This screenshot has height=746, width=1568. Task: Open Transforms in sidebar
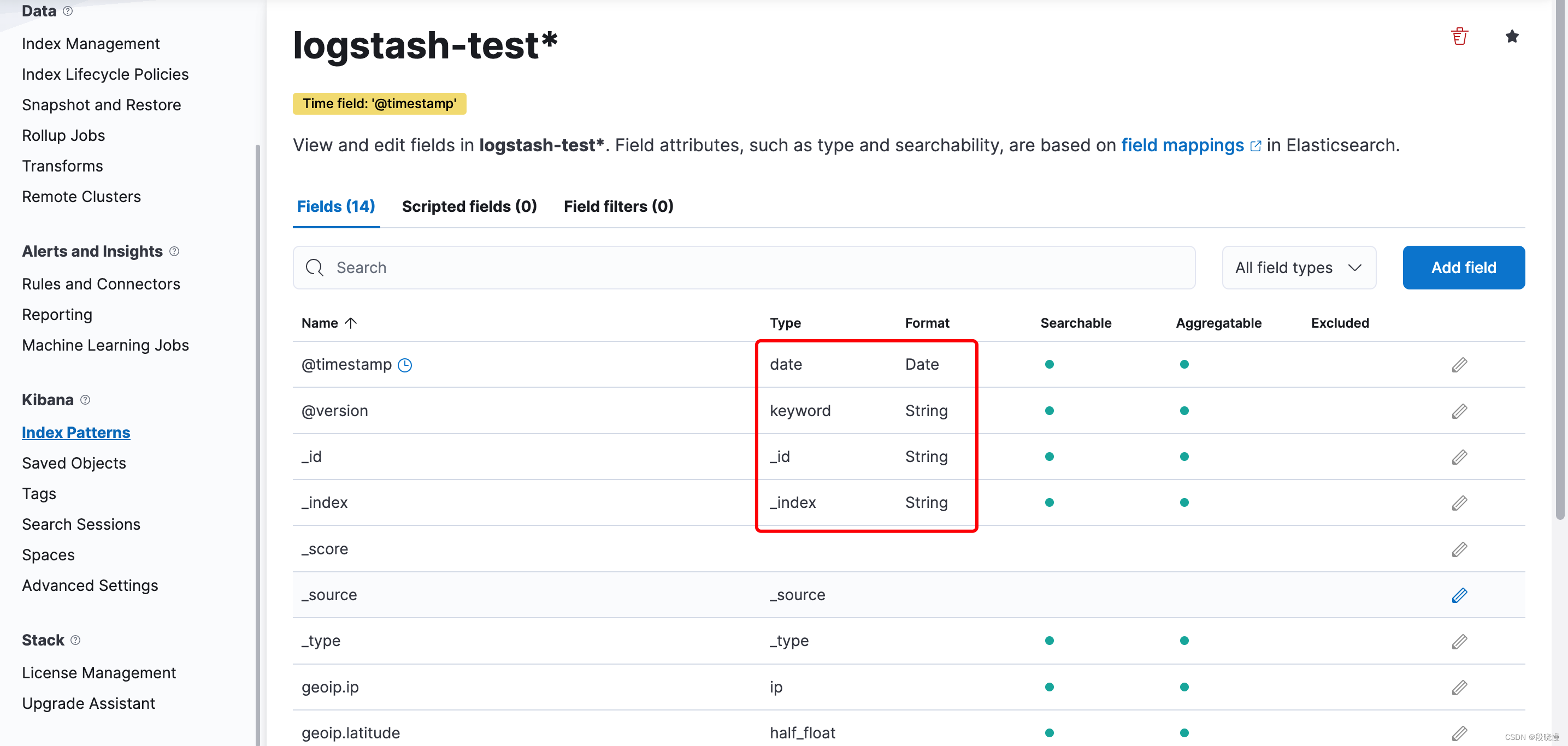[62, 166]
